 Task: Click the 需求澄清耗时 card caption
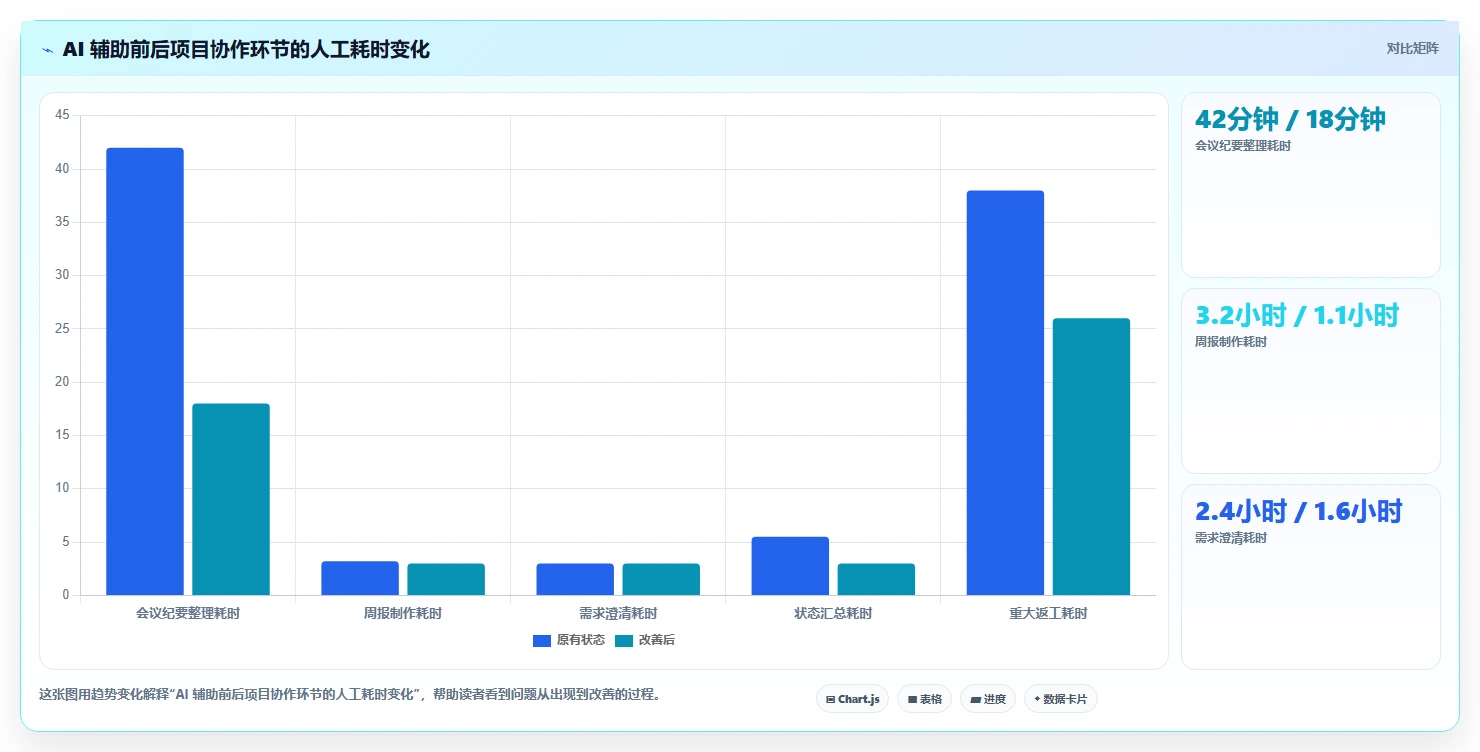coord(1231,538)
